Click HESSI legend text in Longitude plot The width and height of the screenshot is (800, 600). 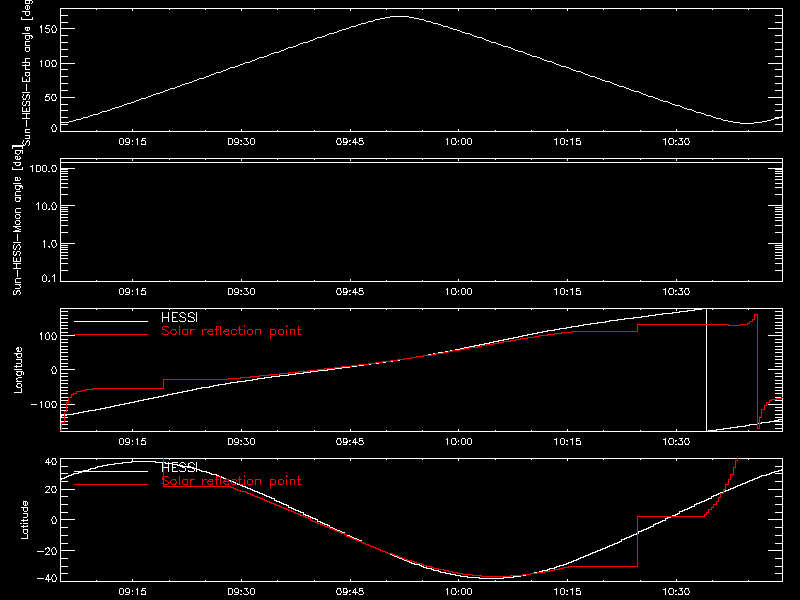(x=180, y=317)
